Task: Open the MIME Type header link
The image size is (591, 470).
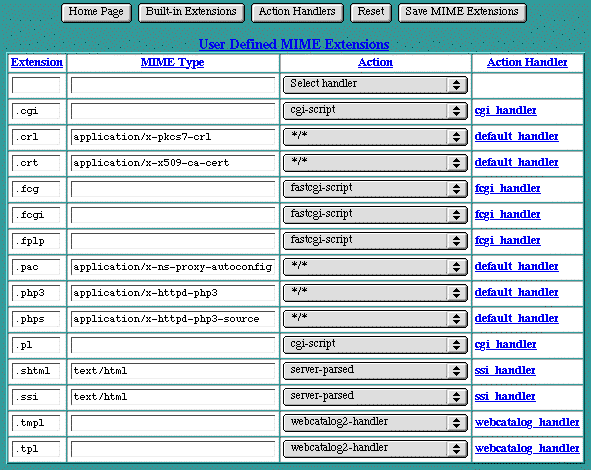Action: coord(173,62)
